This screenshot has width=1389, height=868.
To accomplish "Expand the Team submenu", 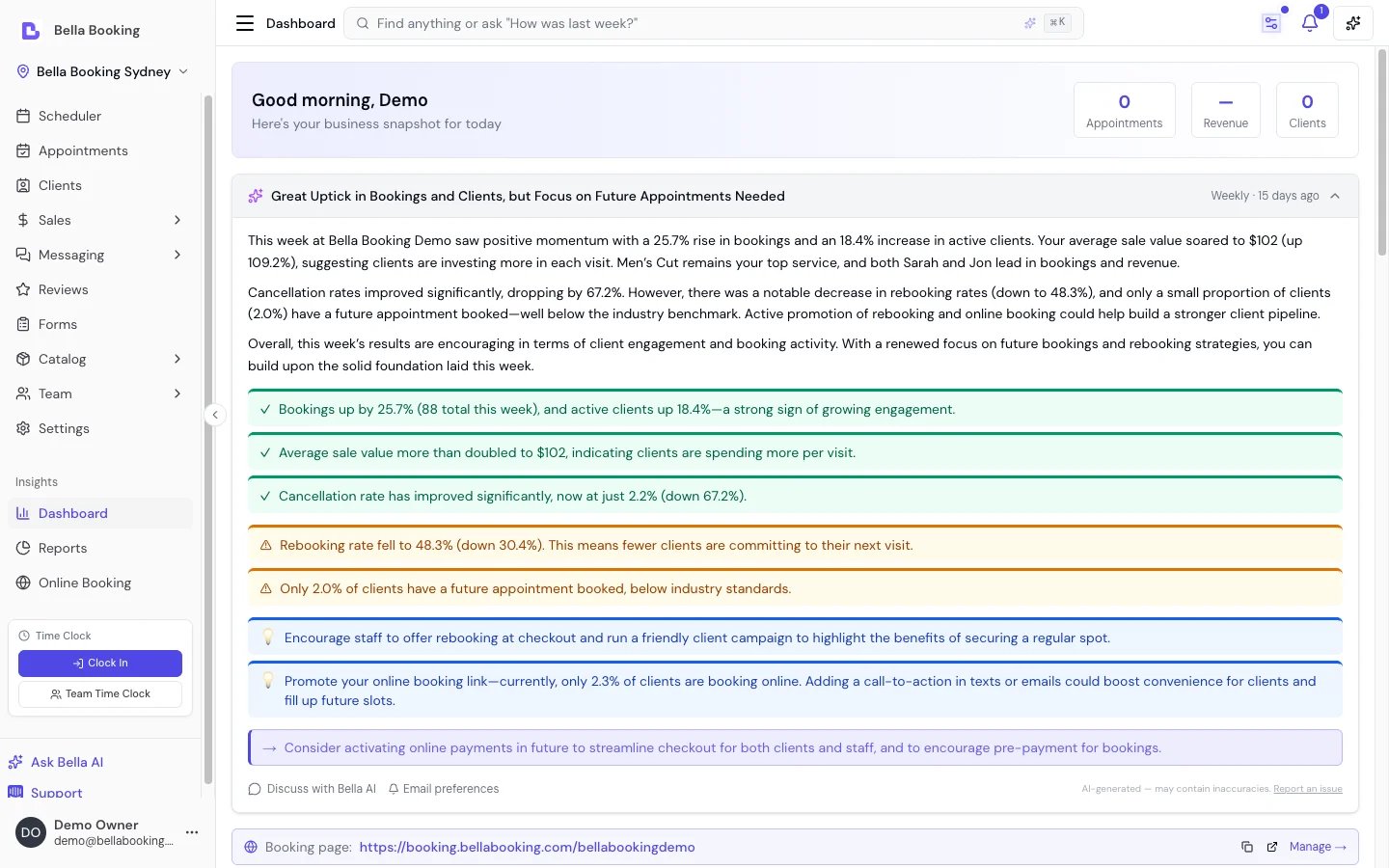I will (177, 393).
